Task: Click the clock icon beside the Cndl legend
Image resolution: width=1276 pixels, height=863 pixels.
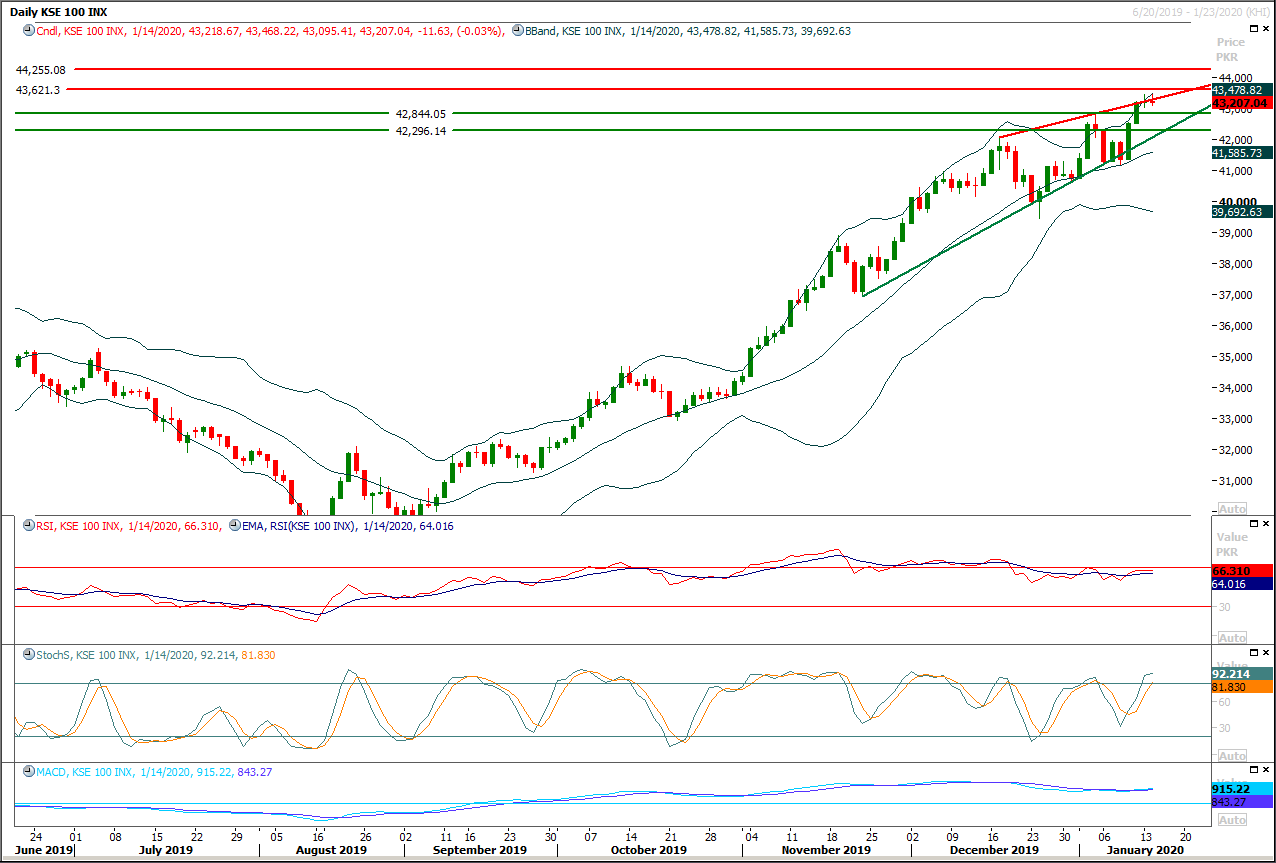Action: (29, 31)
